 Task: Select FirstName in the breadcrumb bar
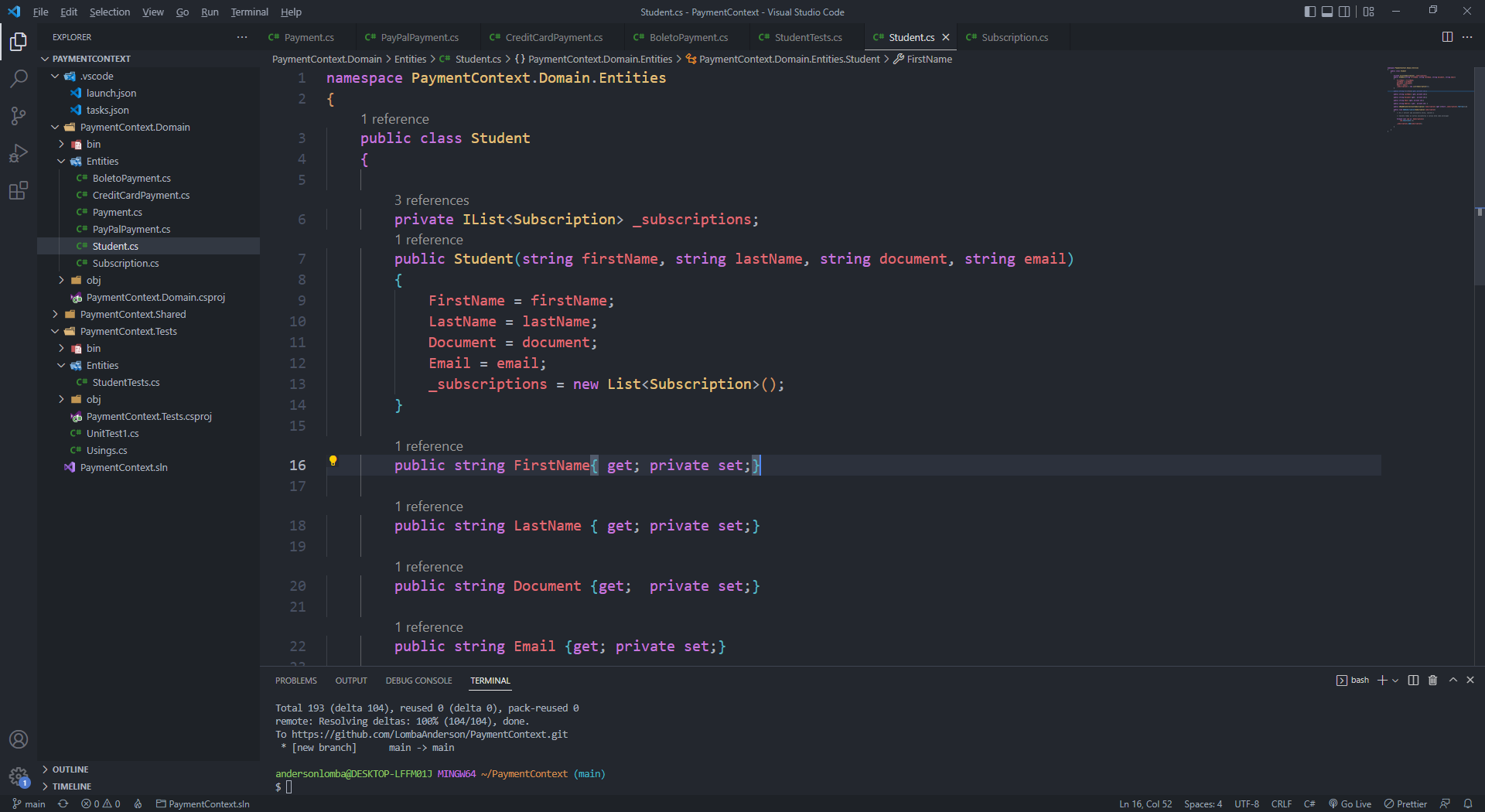pyautogui.click(x=929, y=59)
